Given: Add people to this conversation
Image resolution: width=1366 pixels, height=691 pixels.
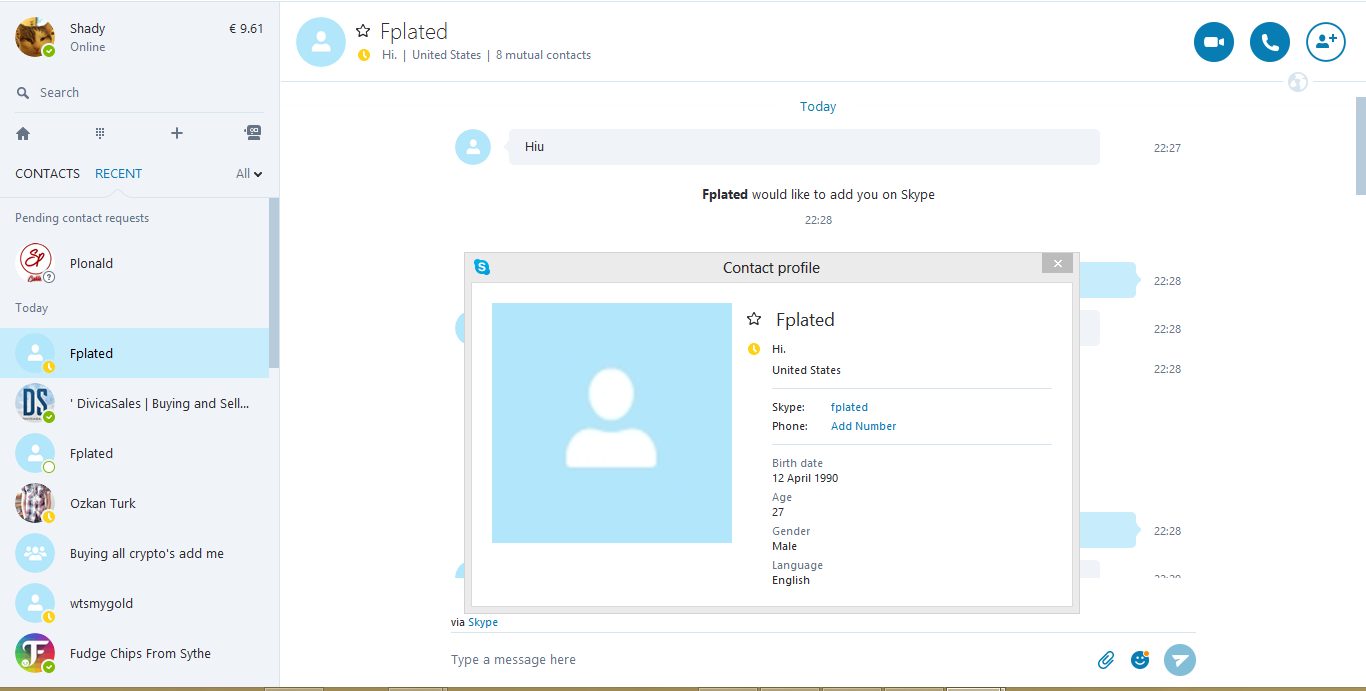Looking at the screenshot, I should click(x=1326, y=42).
